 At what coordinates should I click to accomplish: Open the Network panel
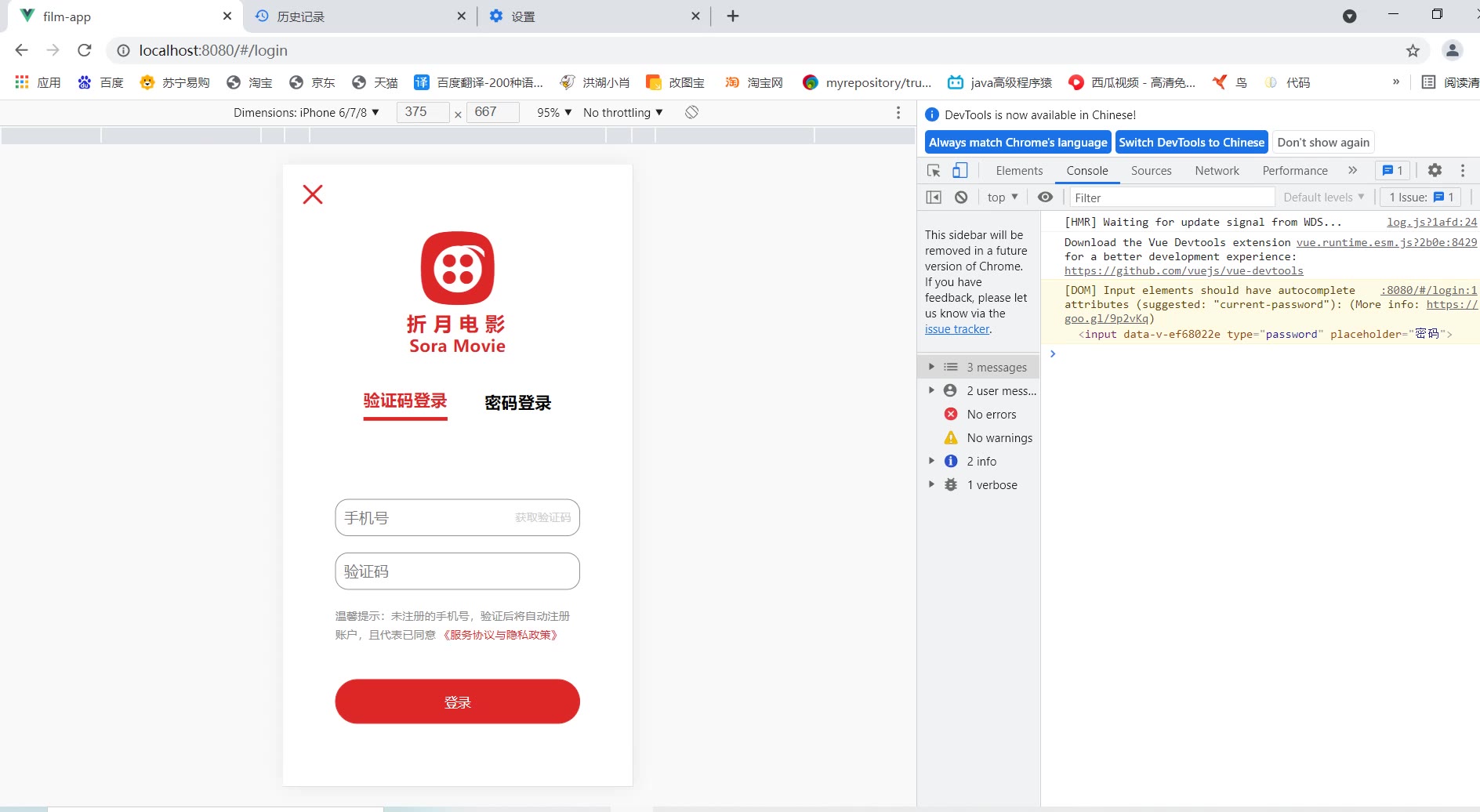tap(1217, 170)
